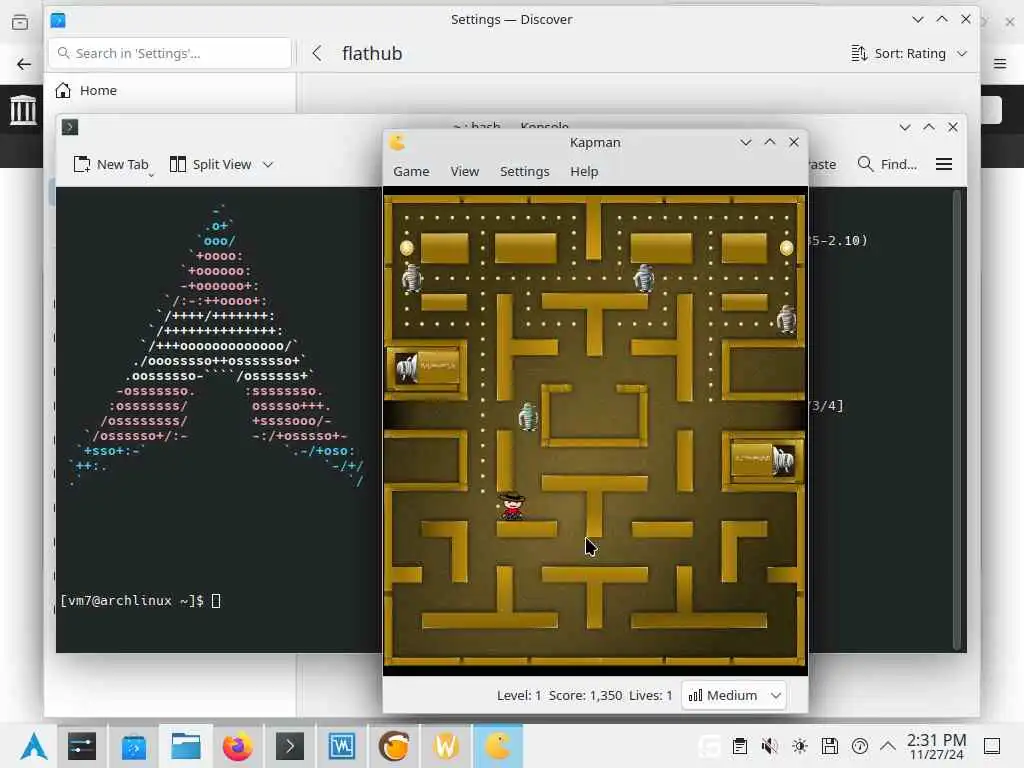The image size is (1024, 768).
Task: Open the Settings menu in Kapman
Action: tap(524, 171)
